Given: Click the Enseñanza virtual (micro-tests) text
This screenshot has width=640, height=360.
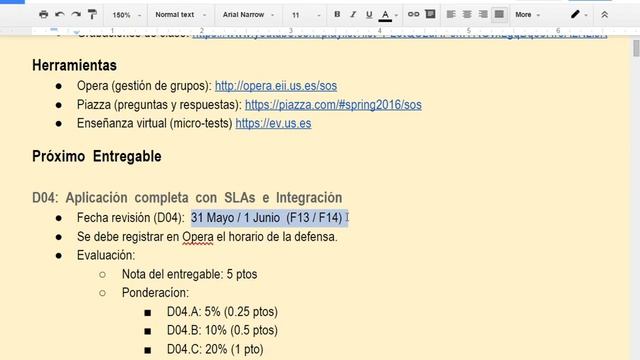Looking at the screenshot, I should (154, 123).
